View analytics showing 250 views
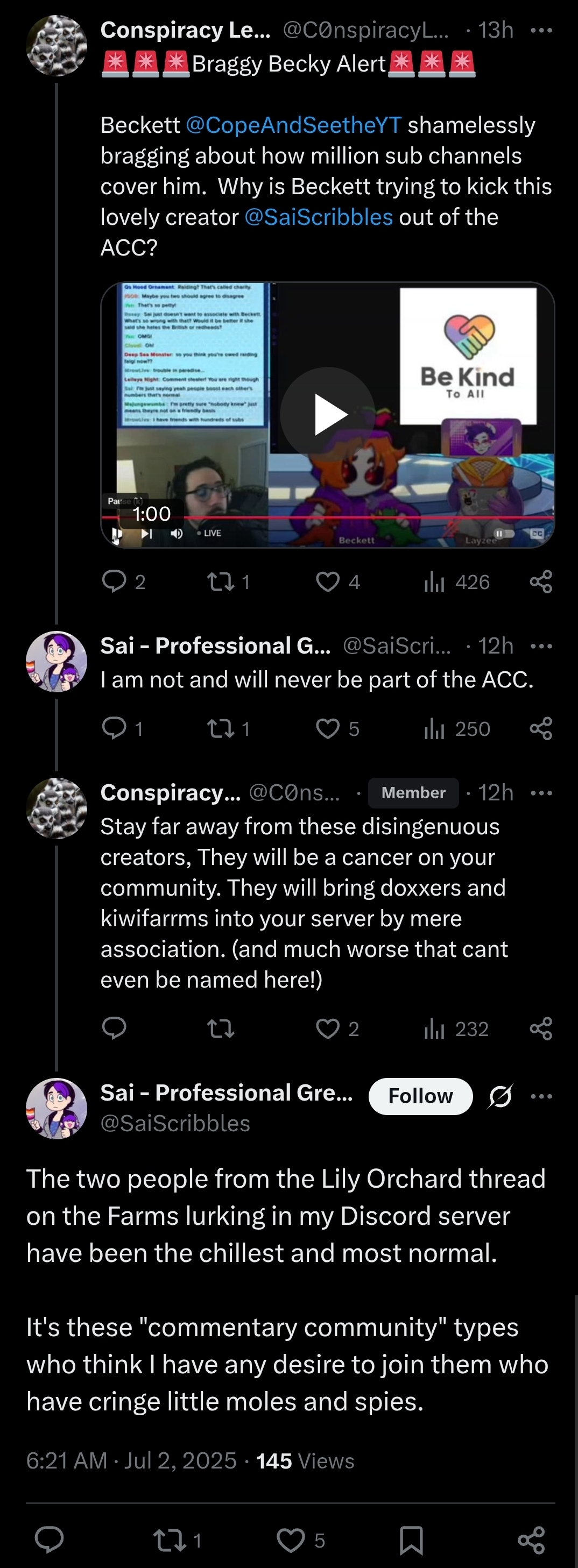 click(457, 729)
